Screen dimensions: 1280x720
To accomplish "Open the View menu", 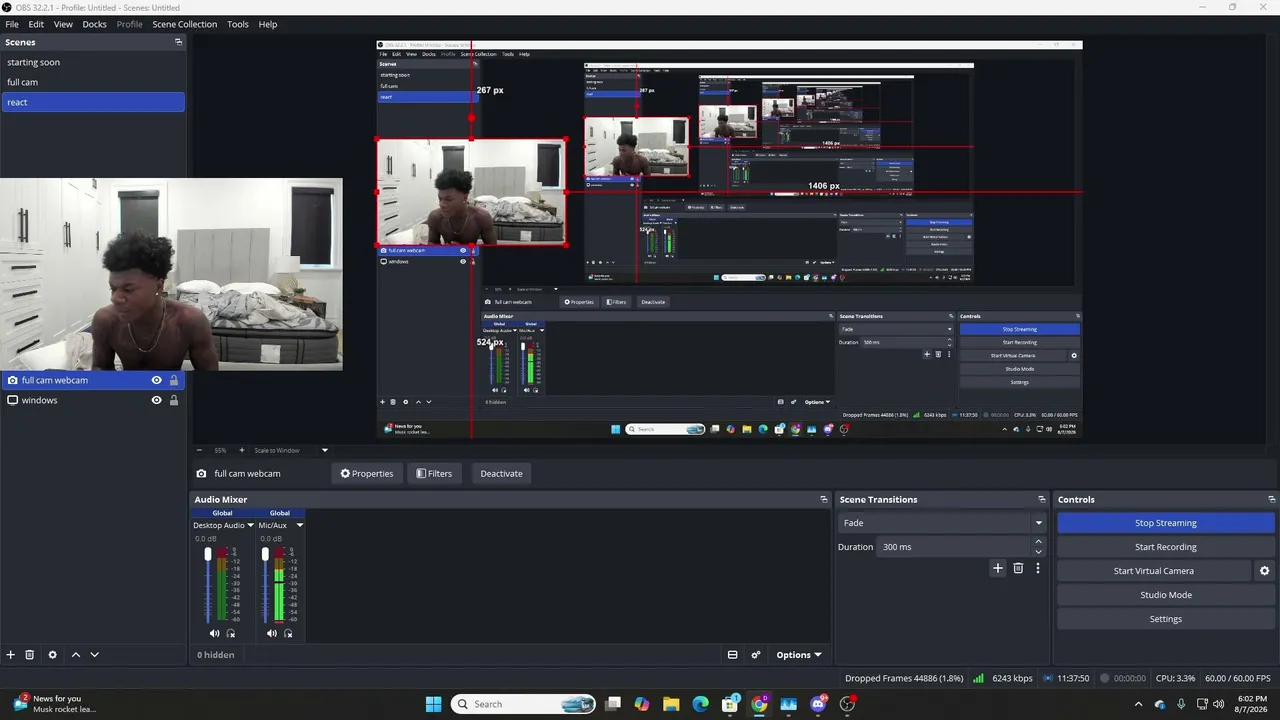I will pos(63,24).
